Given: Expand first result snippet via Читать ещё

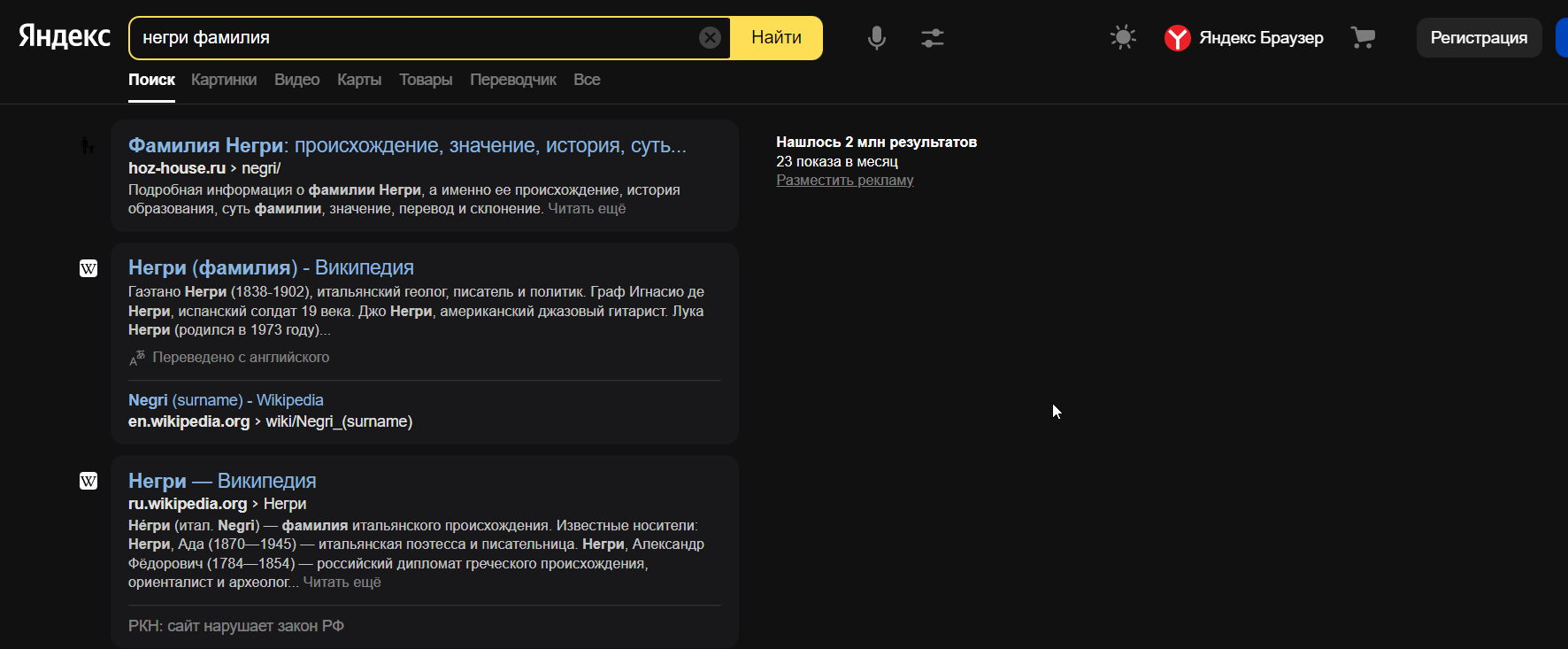Looking at the screenshot, I should (587, 209).
